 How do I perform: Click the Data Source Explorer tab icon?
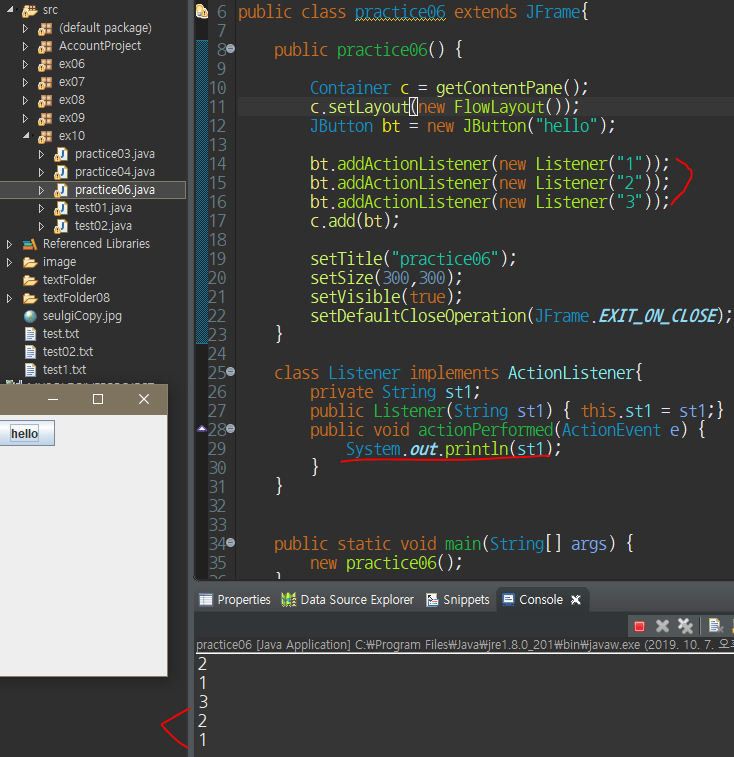tap(288, 600)
